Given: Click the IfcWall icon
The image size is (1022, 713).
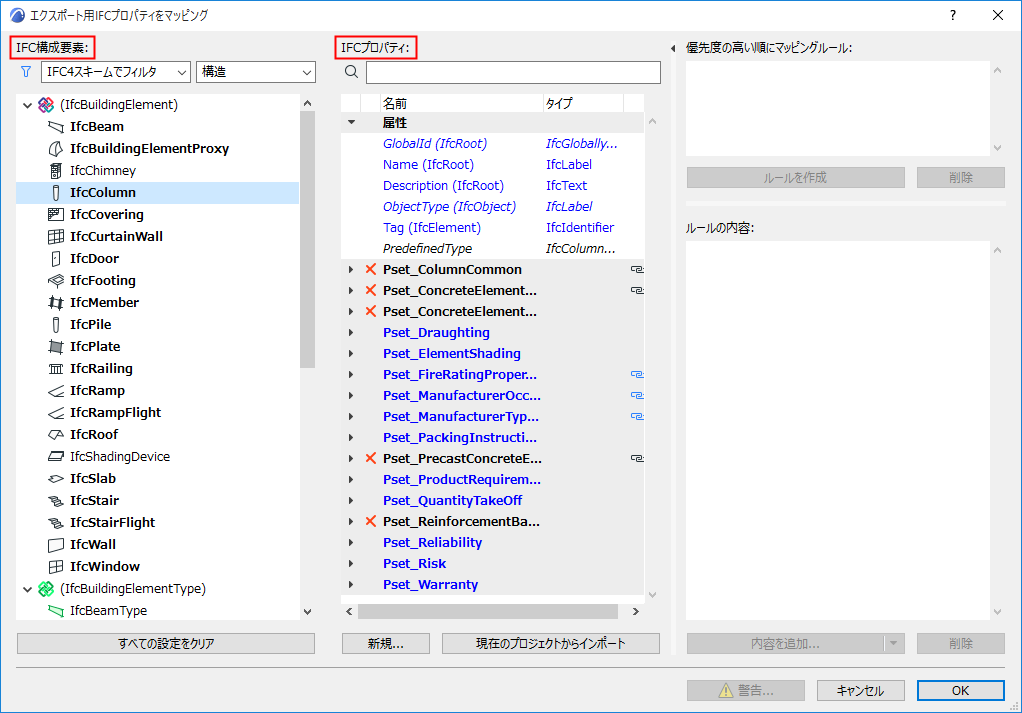Looking at the screenshot, I should coord(56,545).
